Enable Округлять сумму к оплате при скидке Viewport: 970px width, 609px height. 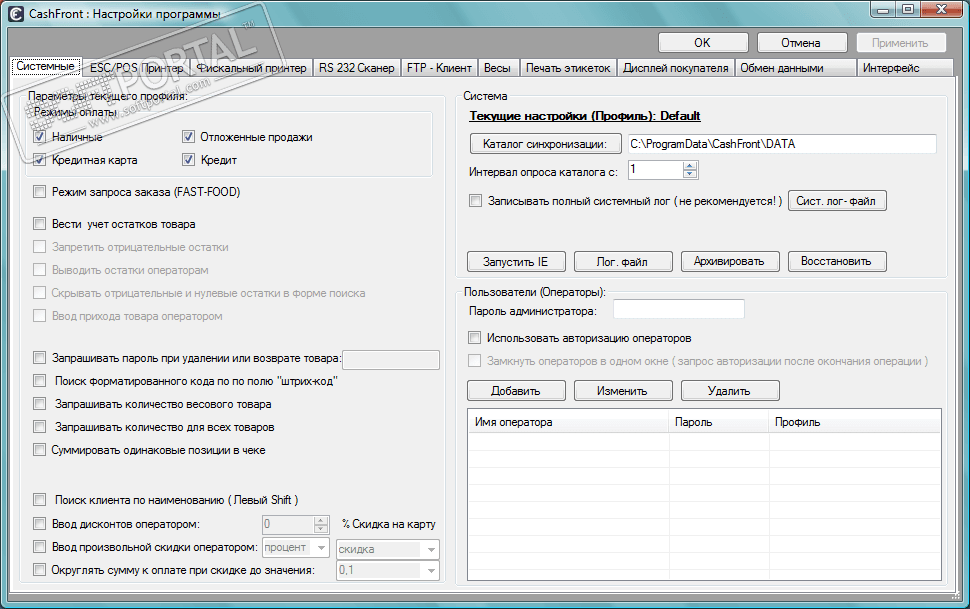pos(40,569)
